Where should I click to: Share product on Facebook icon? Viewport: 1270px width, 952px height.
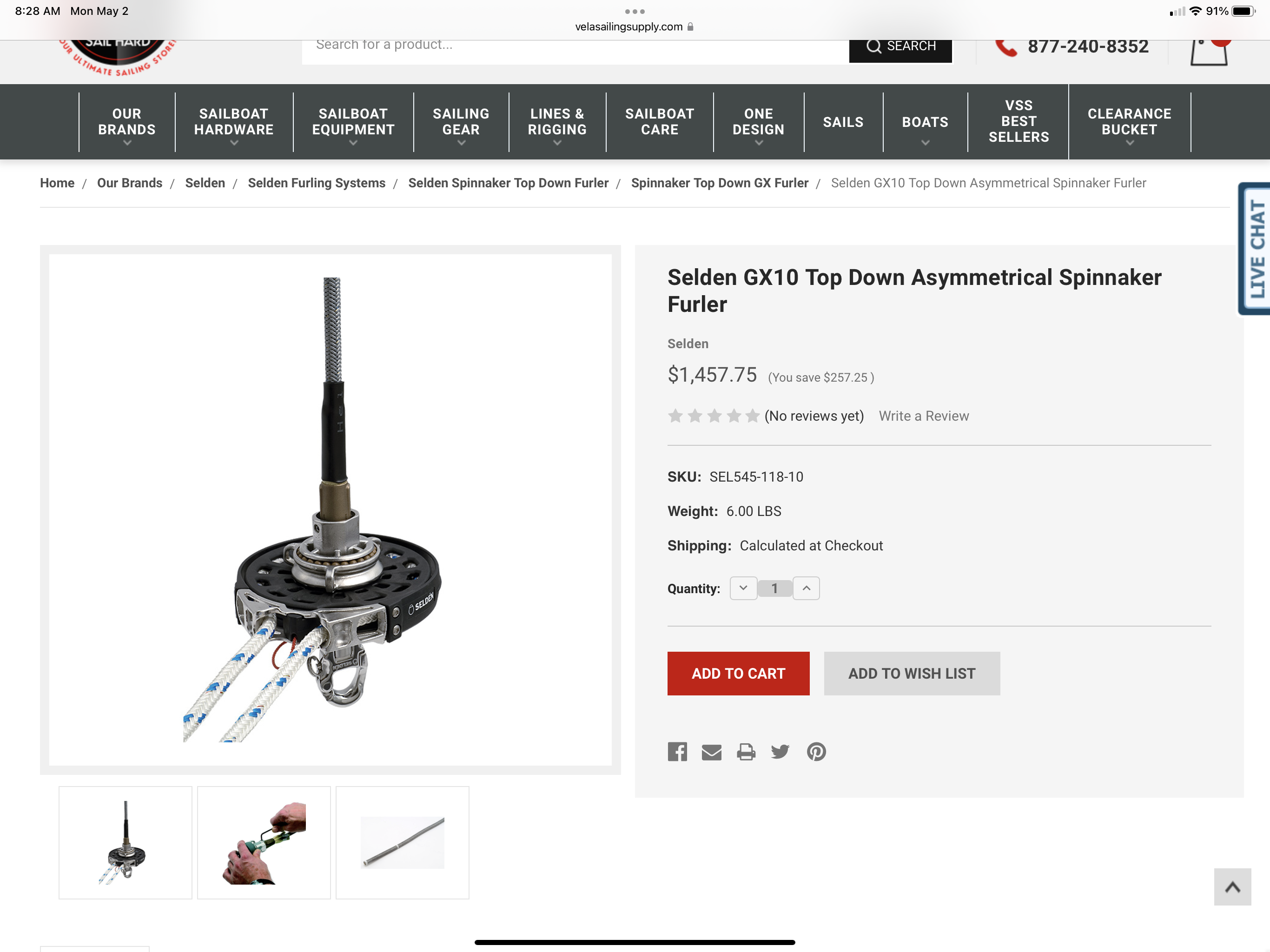(x=677, y=752)
